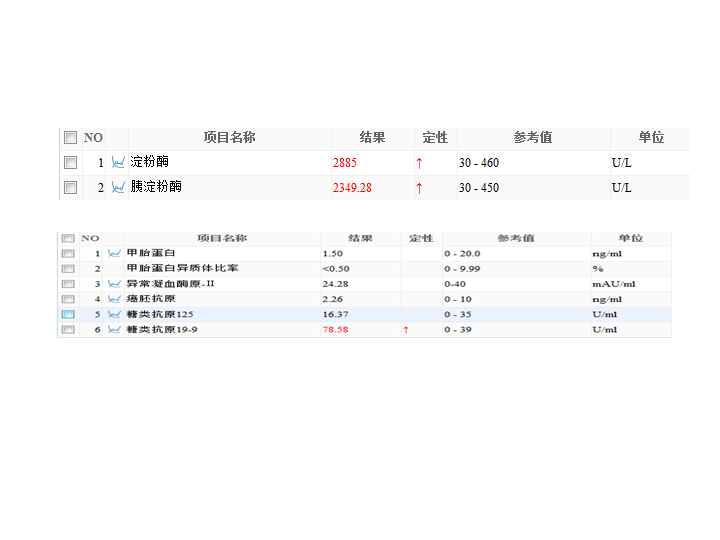Check the box for 甲胎蛋白 row 1
The width and height of the screenshot is (720, 540).
pos(68,253)
